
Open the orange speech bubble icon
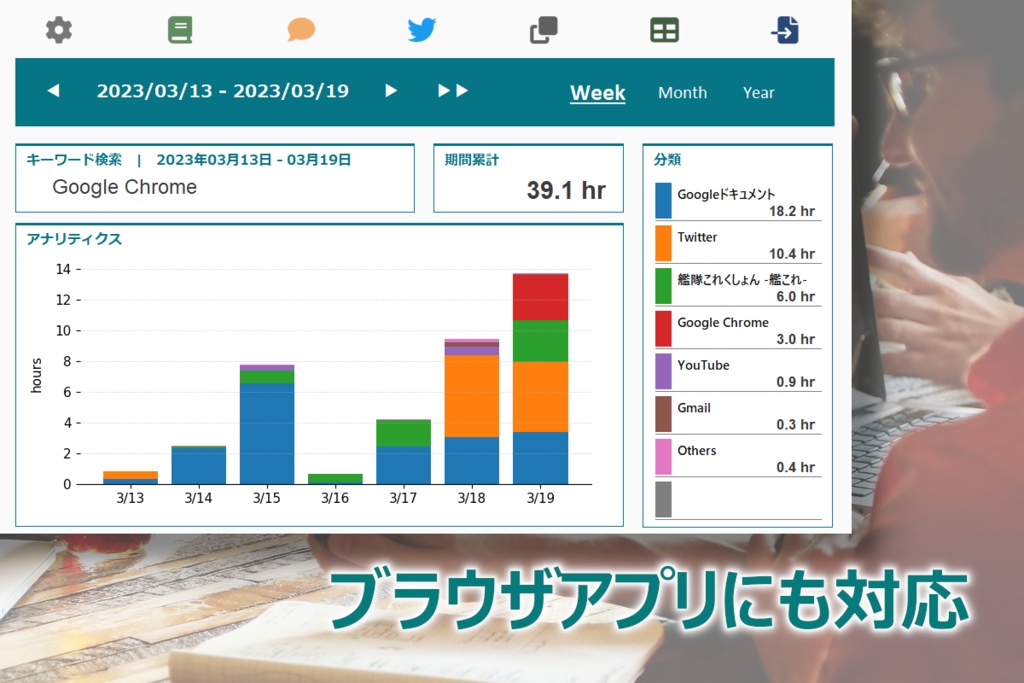tap(301, 30)
